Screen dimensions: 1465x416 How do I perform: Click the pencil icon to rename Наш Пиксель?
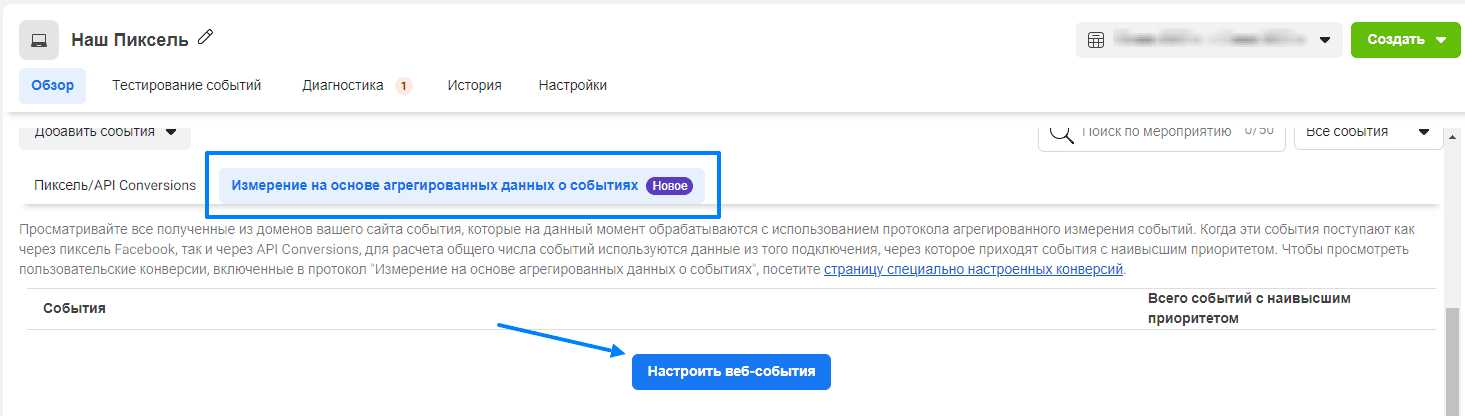[206, 38]
